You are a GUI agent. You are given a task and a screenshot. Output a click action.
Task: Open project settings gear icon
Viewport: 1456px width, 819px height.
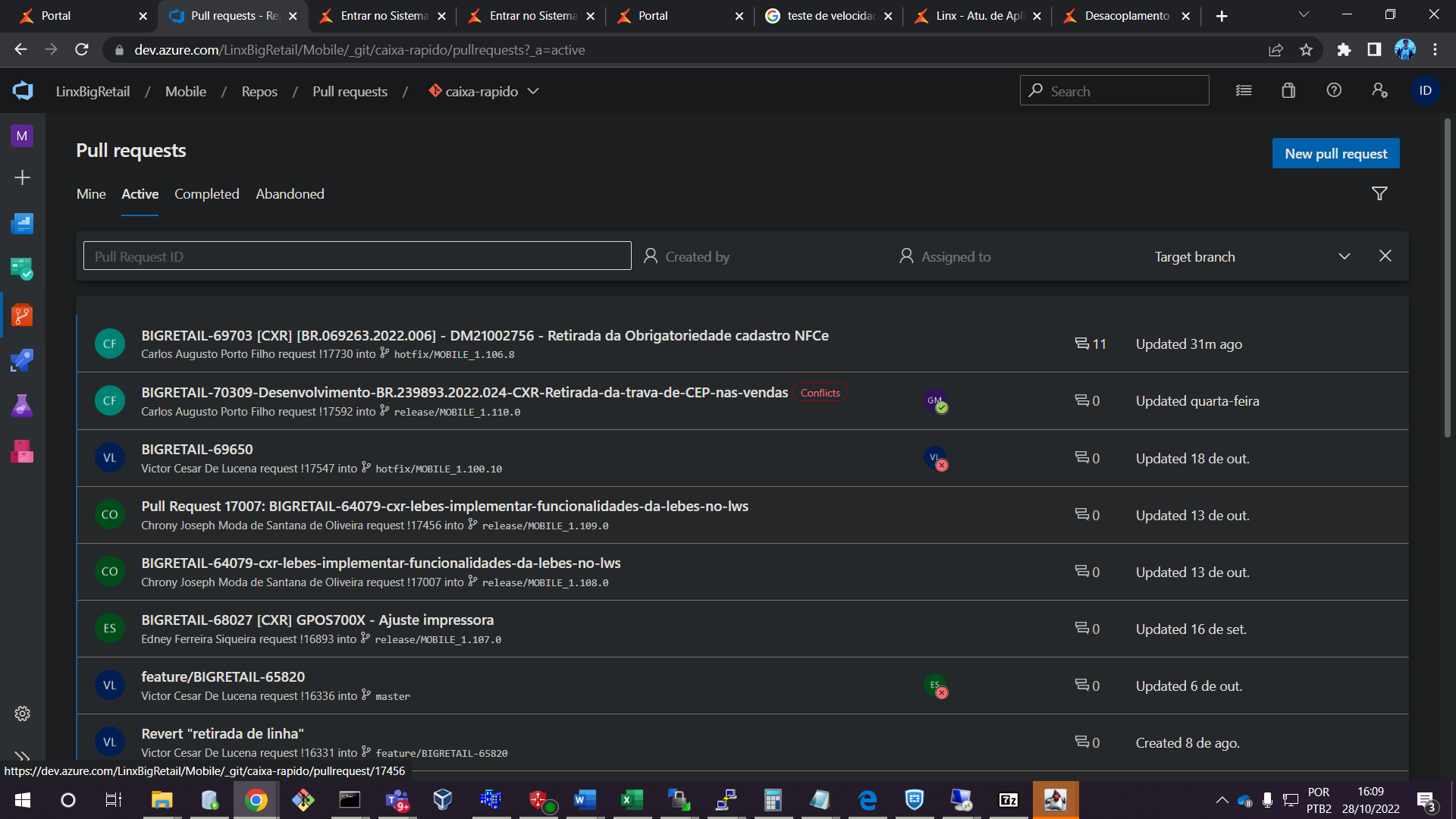(22, 714)
